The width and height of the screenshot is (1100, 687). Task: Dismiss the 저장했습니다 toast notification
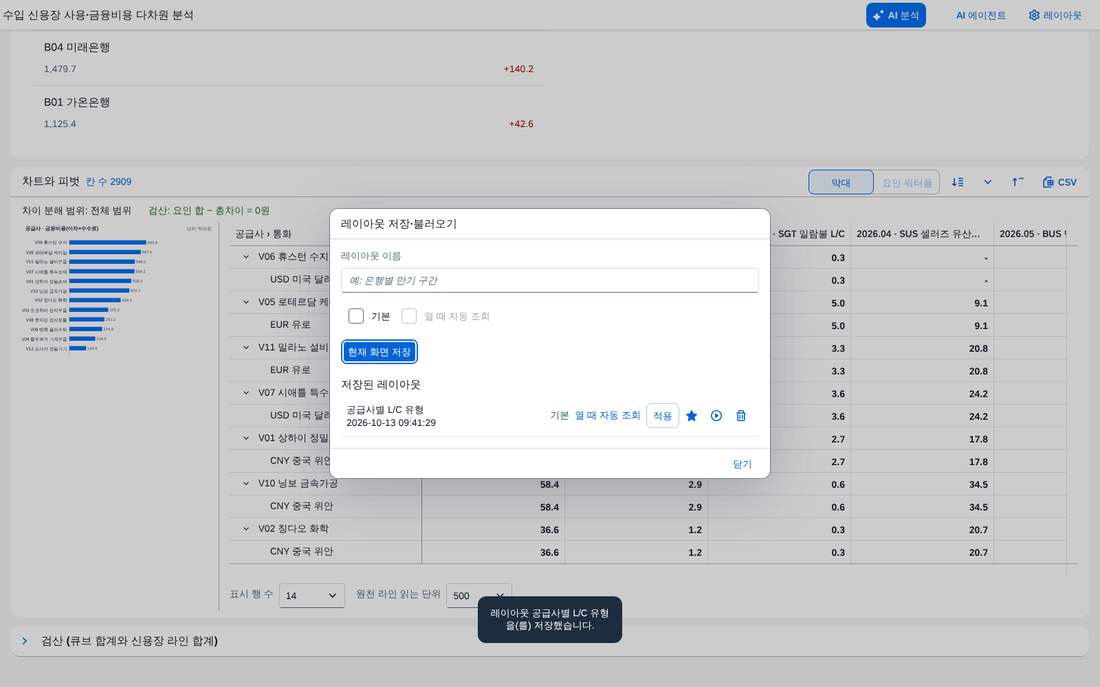[549, 620]
